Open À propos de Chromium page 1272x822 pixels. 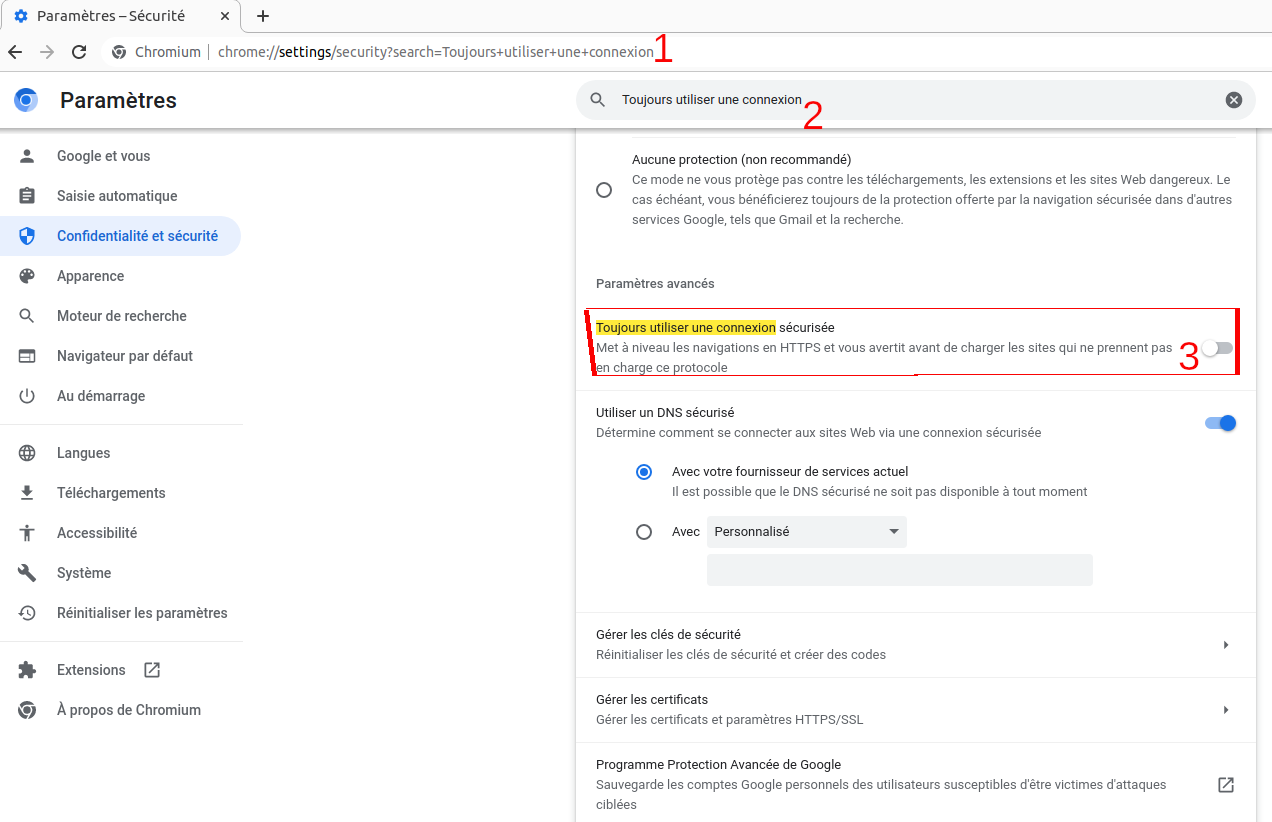tap(129, 710)
